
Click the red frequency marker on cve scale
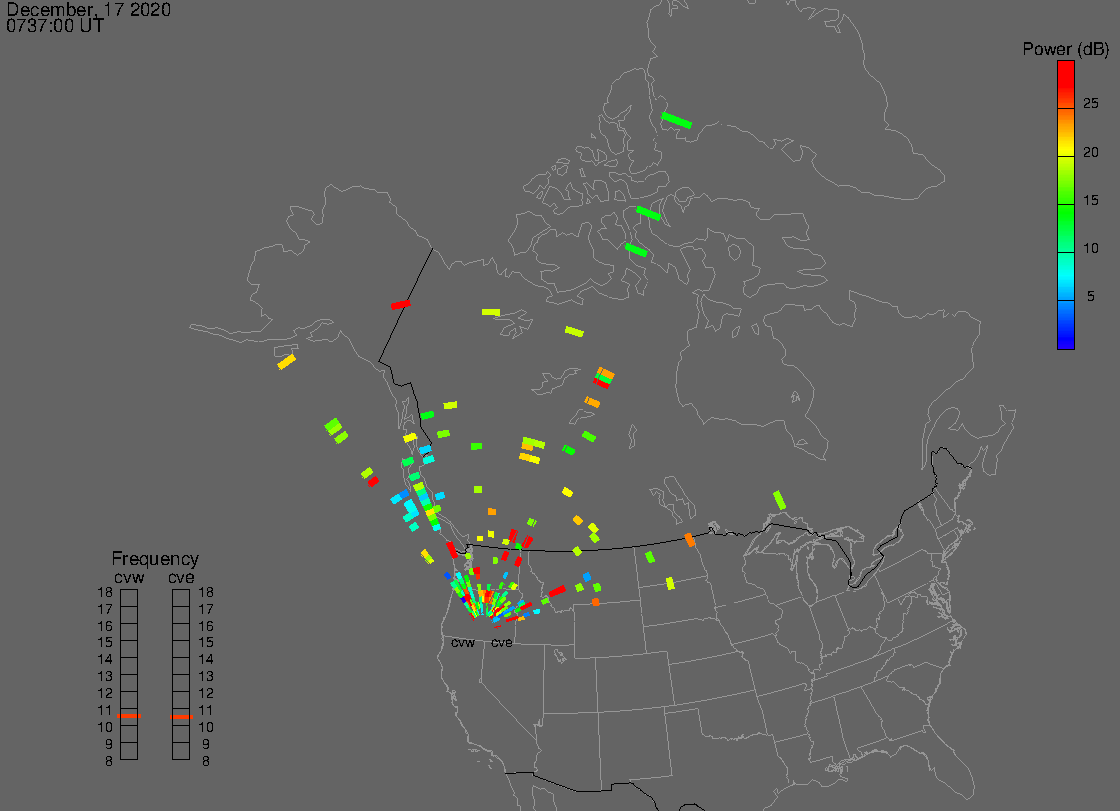pyautogui.click(x=181, y=716)
